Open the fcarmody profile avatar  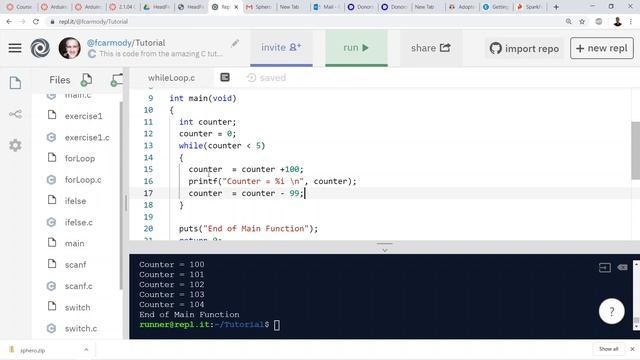click(x=69, y=48)
